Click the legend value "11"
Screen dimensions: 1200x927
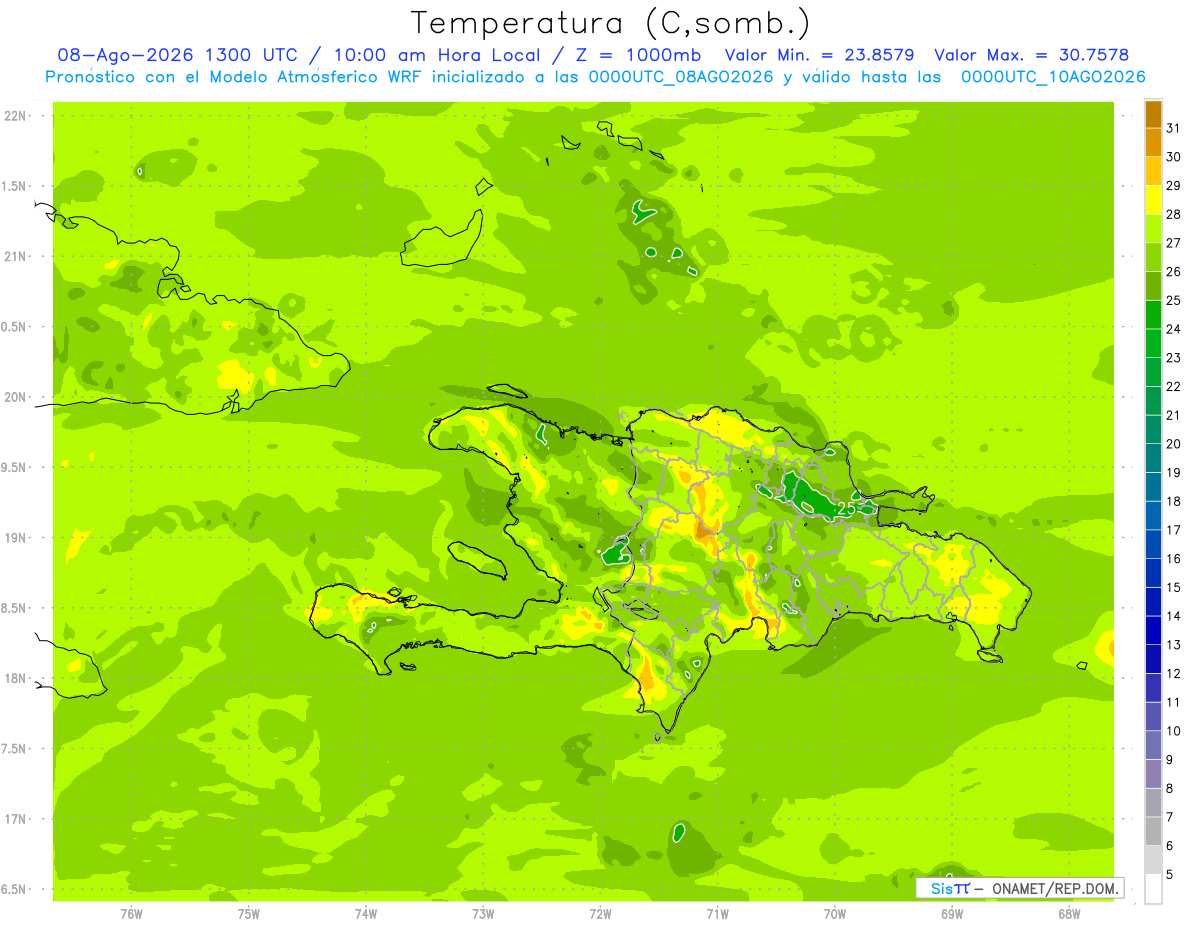1174,702
